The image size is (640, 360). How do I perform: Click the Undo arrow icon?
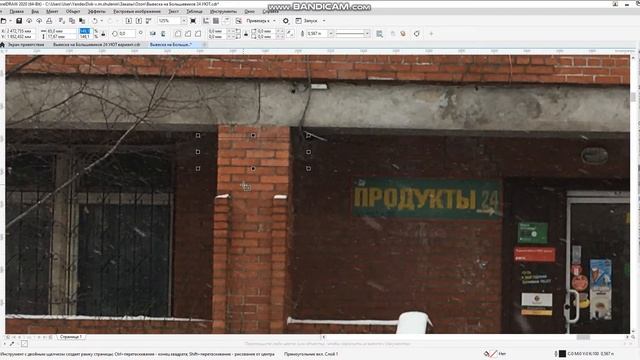tap(95, 20)
